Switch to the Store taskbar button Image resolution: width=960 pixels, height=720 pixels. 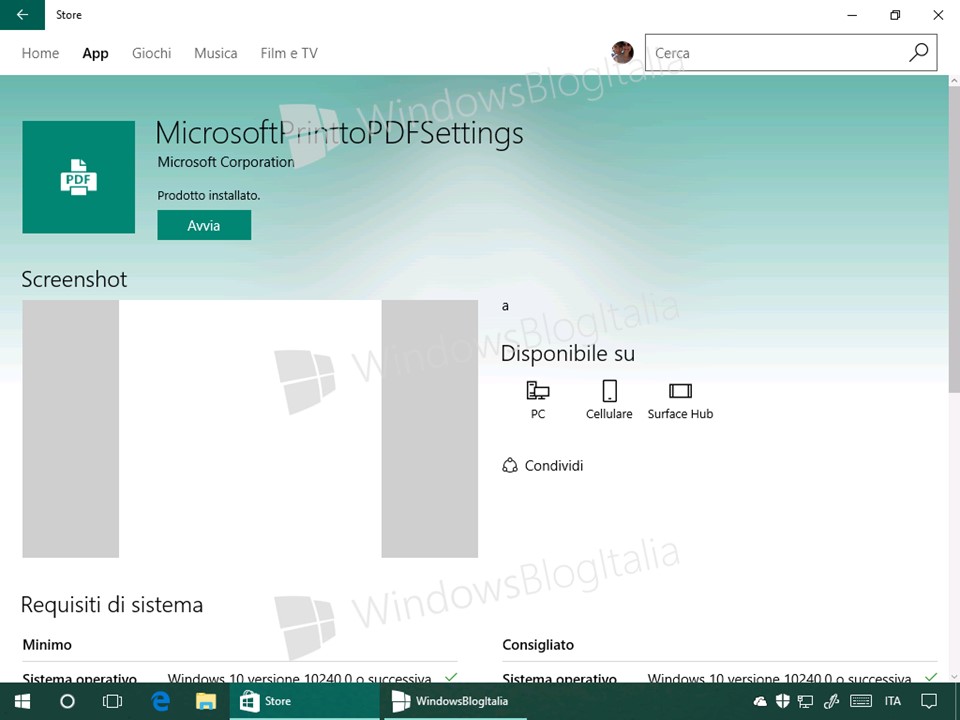(x=304, y=702)
